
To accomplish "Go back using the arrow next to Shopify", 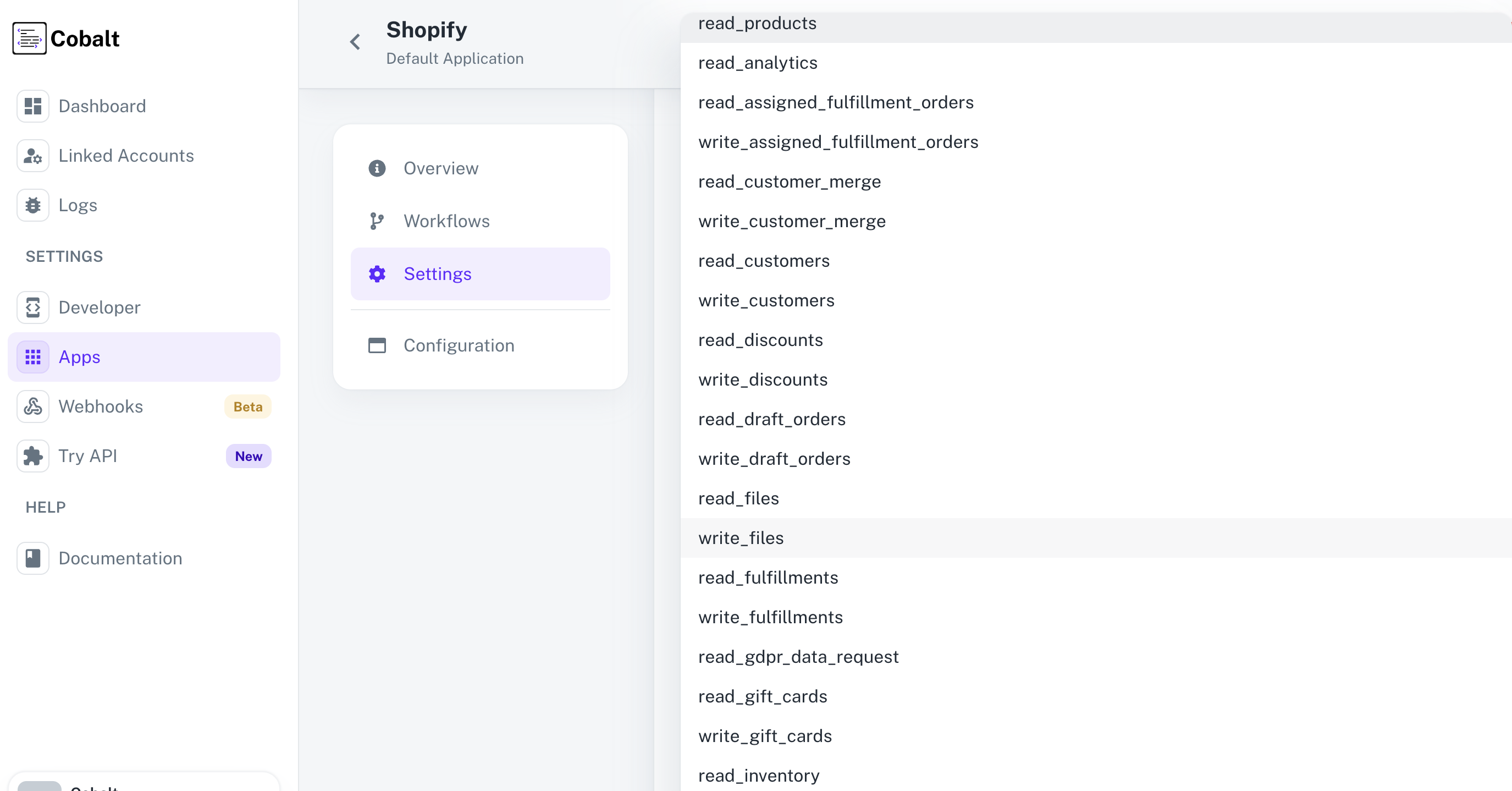I will click(x=355, y=42).
